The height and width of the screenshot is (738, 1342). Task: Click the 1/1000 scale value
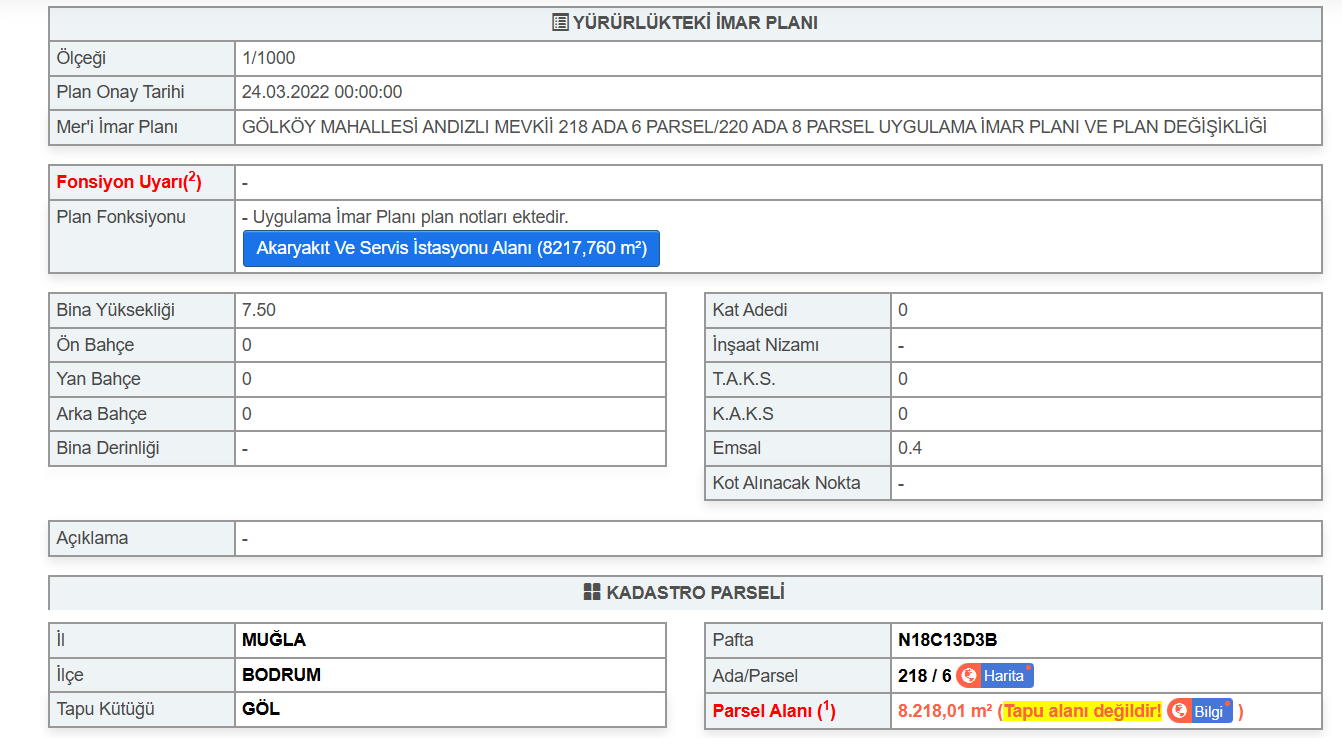[268, 58]
